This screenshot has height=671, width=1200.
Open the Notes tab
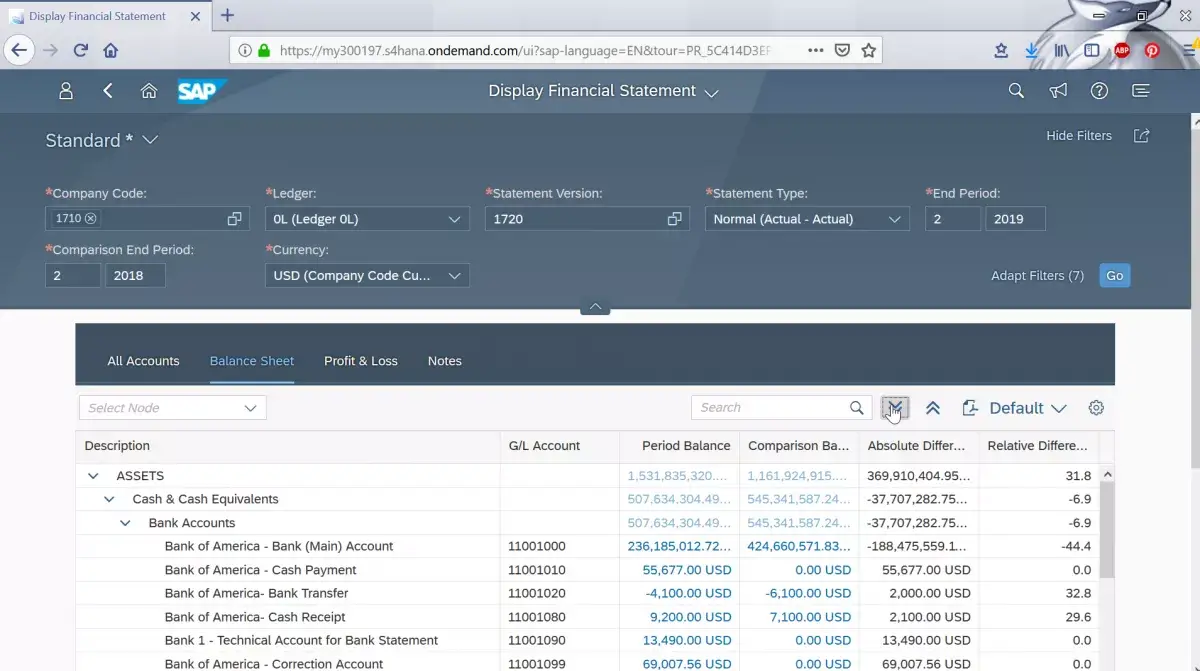445,361
